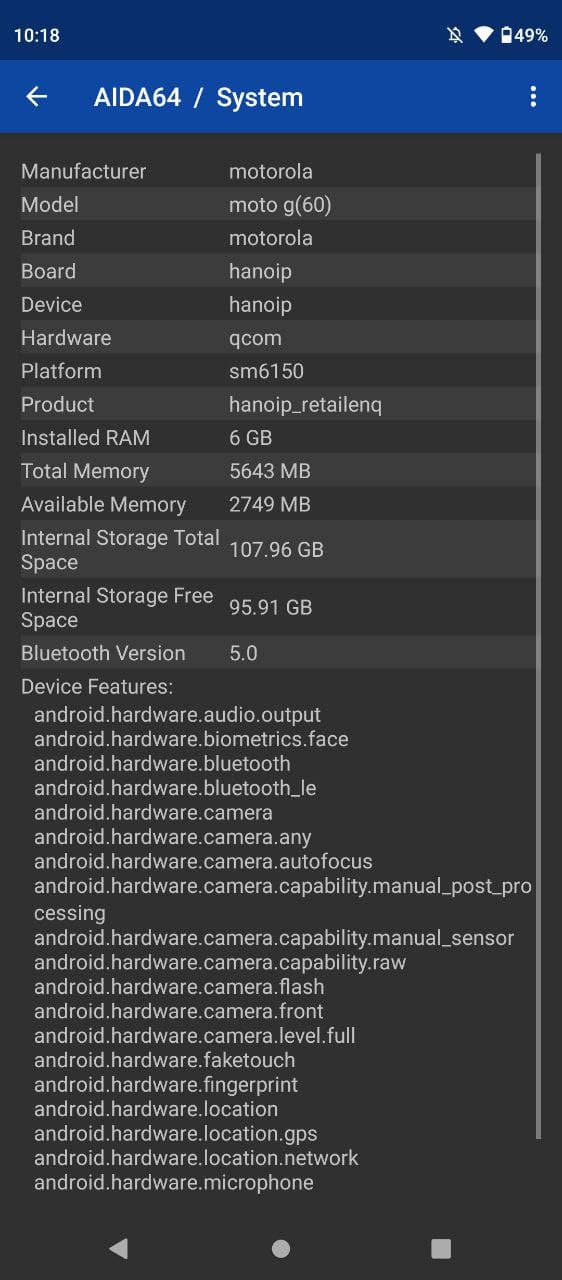The image size is (562, 1280).
Task: Select Internal Storage Total Space row
Action: click(x=279, y=549)
